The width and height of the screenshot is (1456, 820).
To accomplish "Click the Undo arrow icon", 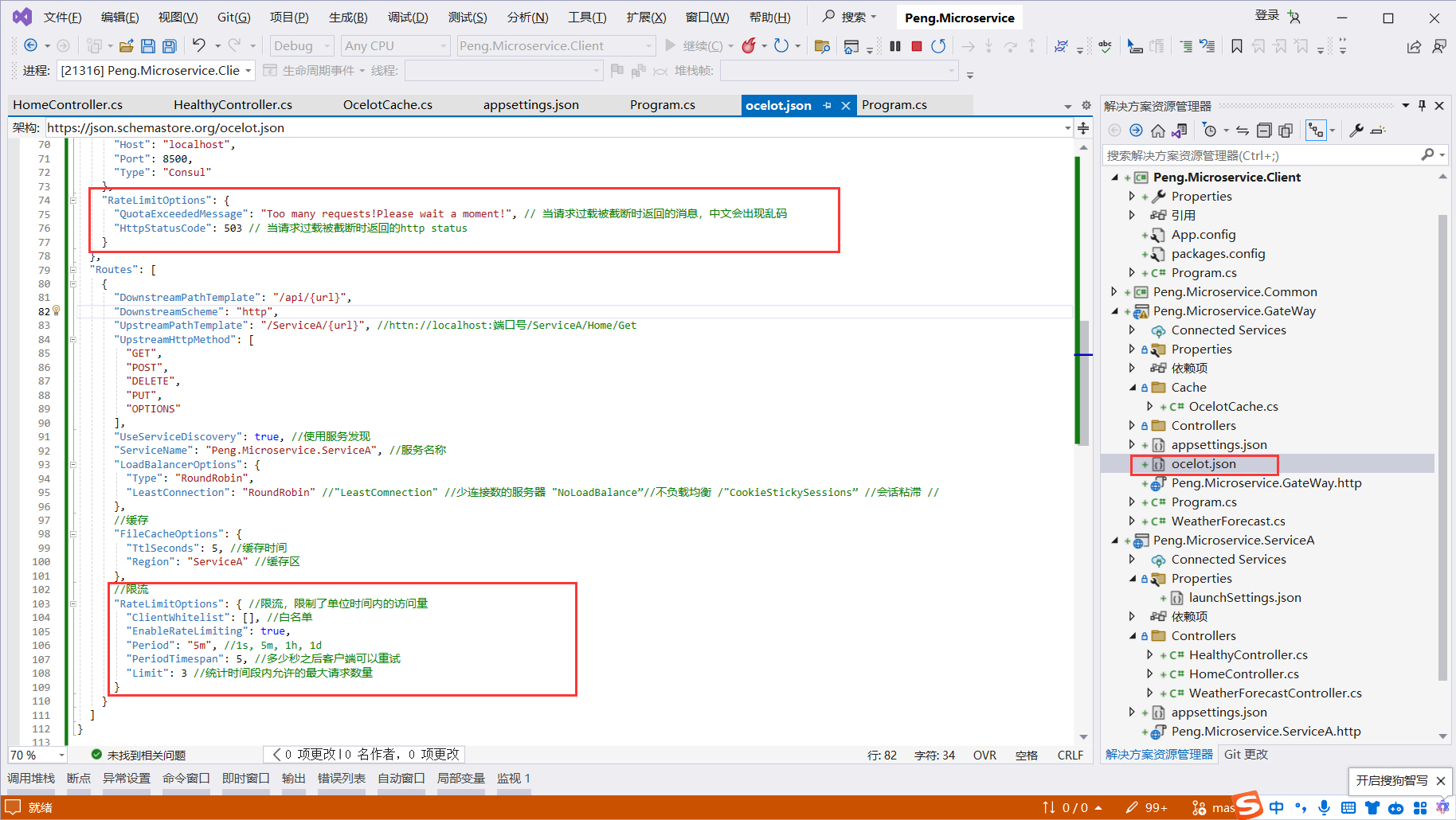I will coord(199,45).
